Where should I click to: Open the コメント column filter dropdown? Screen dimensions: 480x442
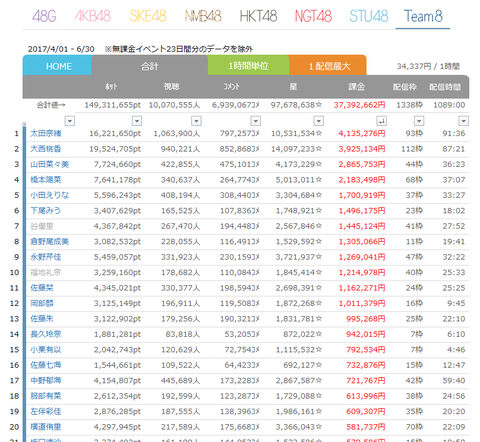click(256, 121)
